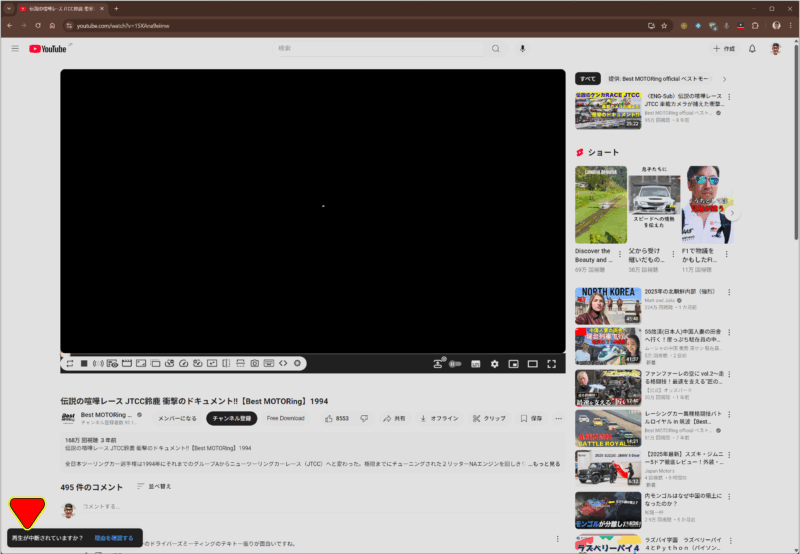Toggle subtitles with the captions button
Image resolution: width=800 pixels, height=554 pixels.
[476, 364]
